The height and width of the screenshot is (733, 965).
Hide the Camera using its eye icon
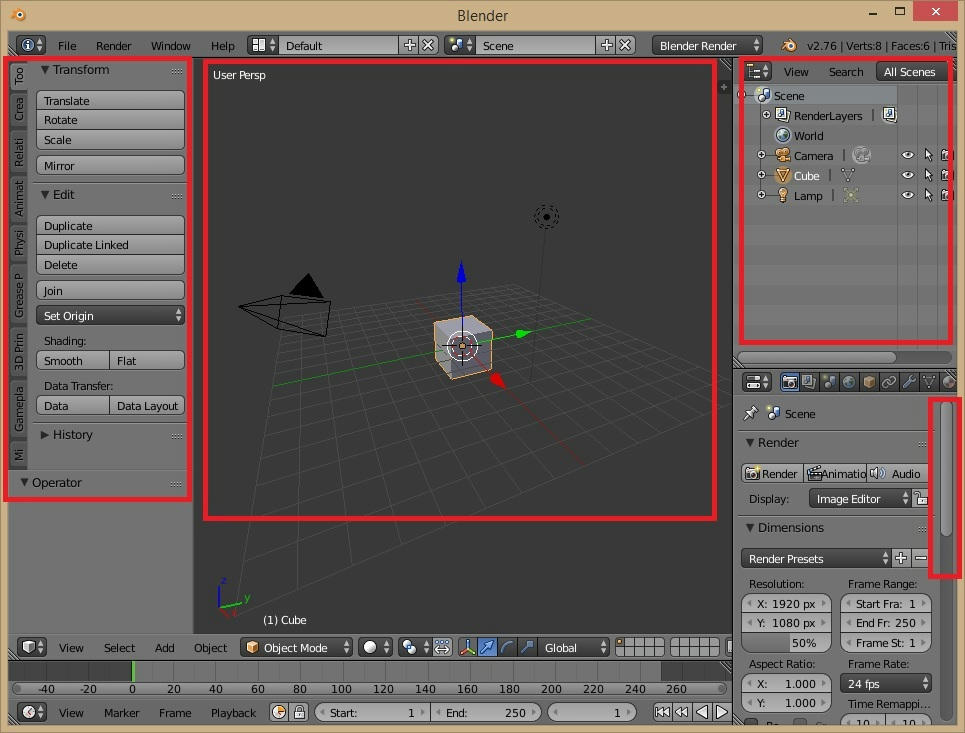point(908,156)
